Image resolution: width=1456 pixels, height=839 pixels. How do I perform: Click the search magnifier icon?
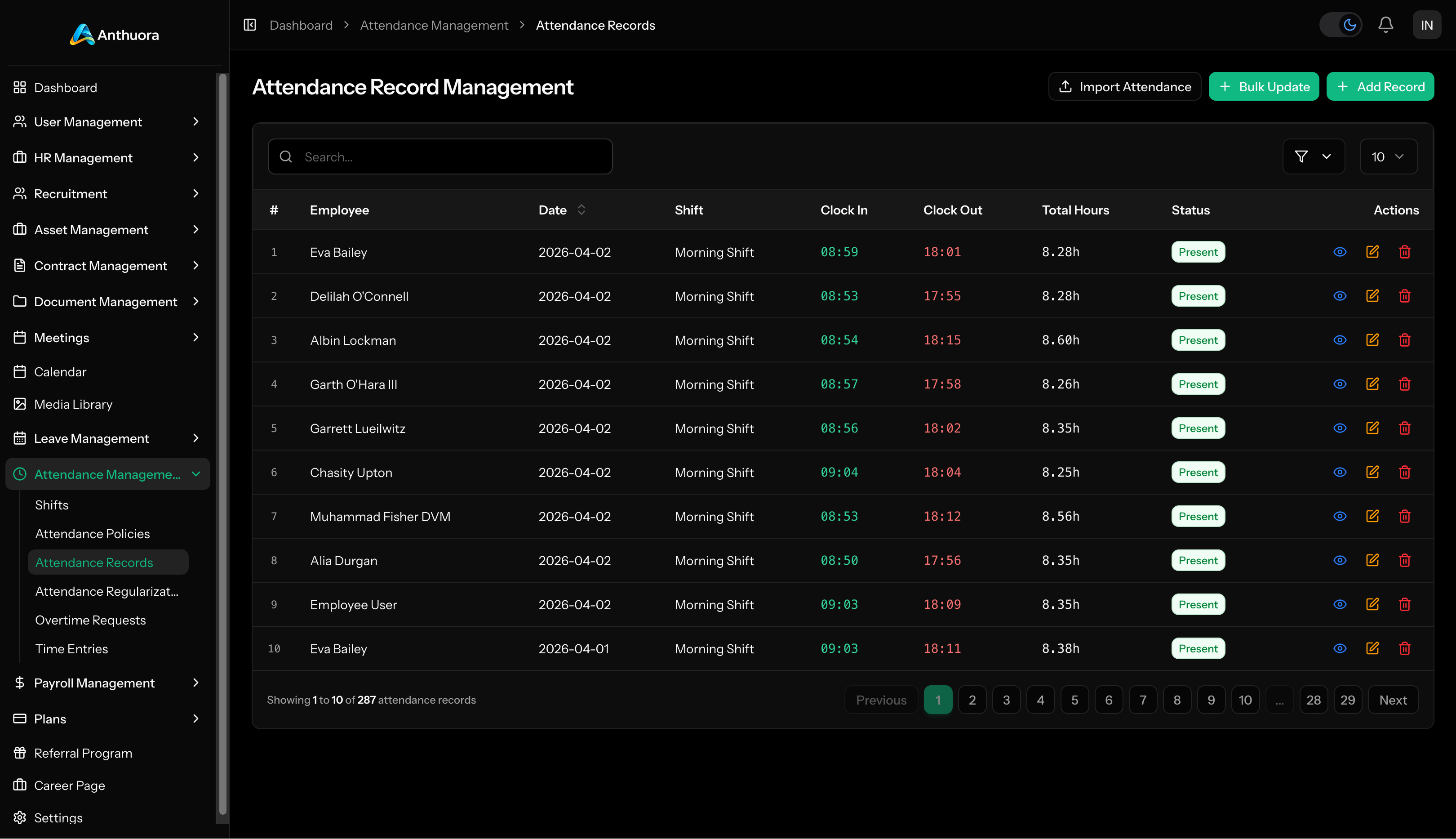pyautogui.click(x=286, y=156)
